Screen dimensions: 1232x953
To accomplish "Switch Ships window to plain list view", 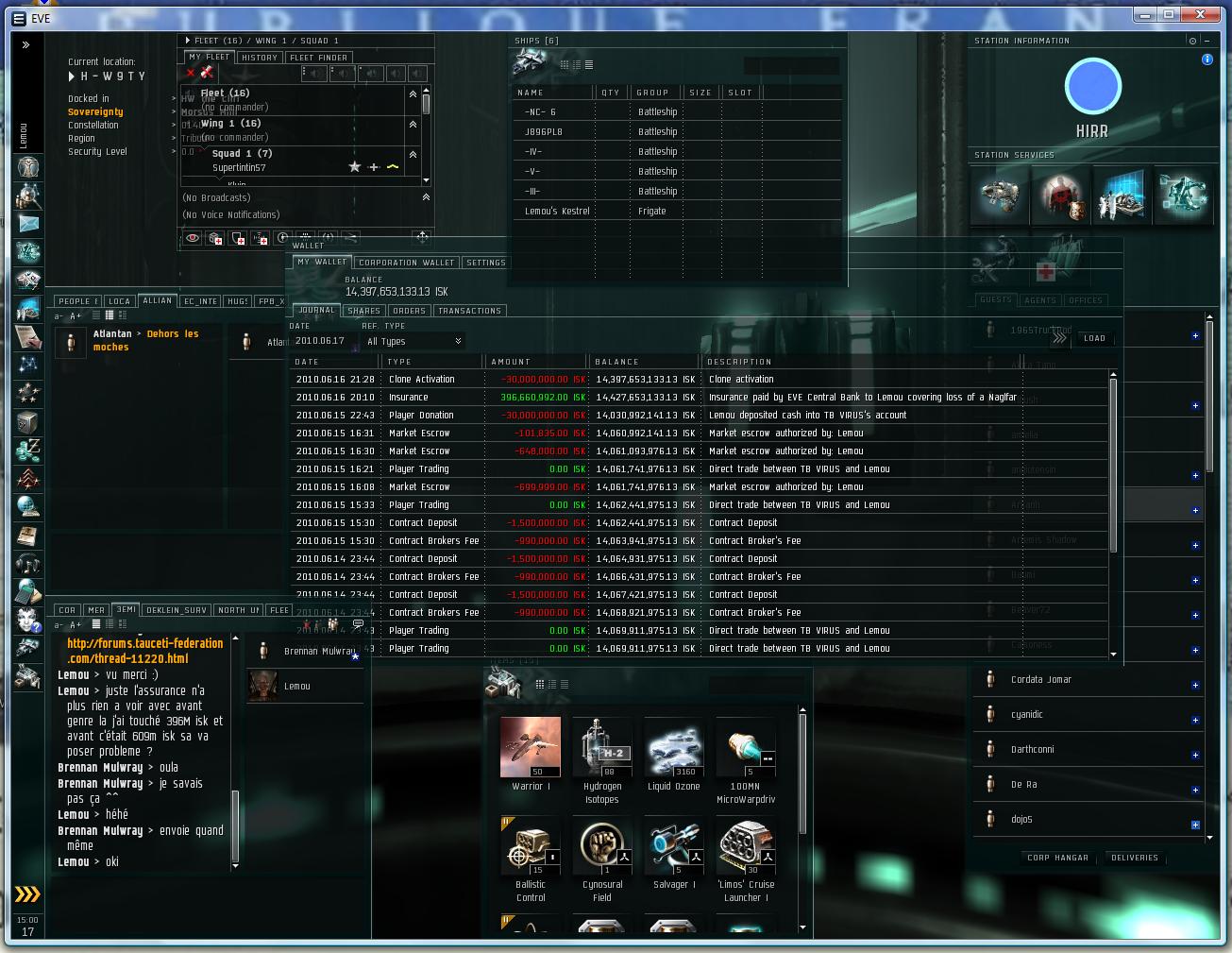I will tap(589, 65).
